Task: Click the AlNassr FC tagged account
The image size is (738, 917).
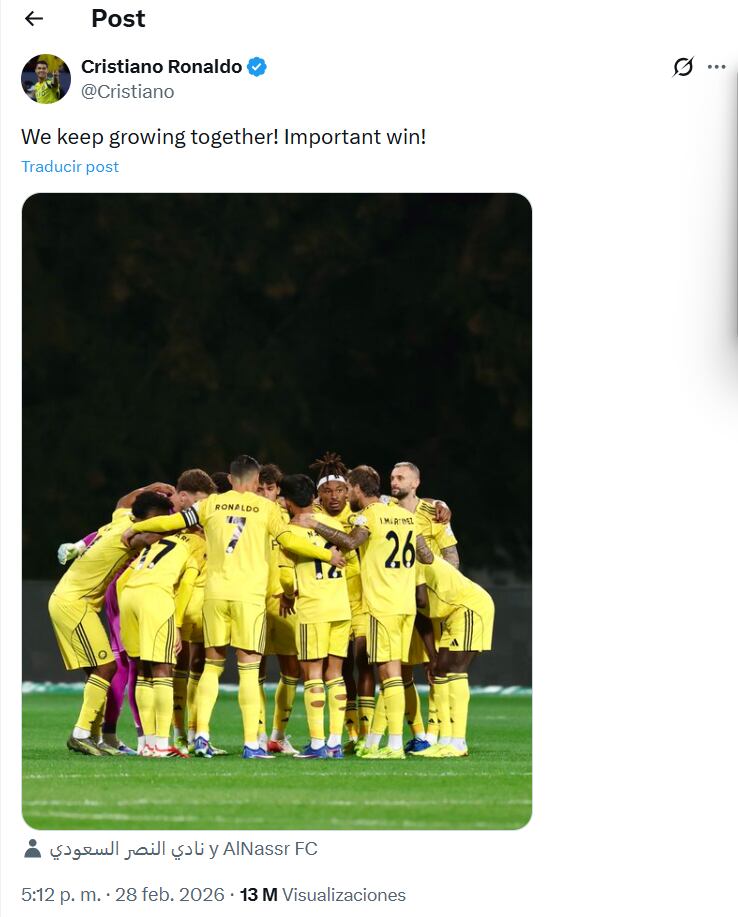Action: [x=270, y=849]
